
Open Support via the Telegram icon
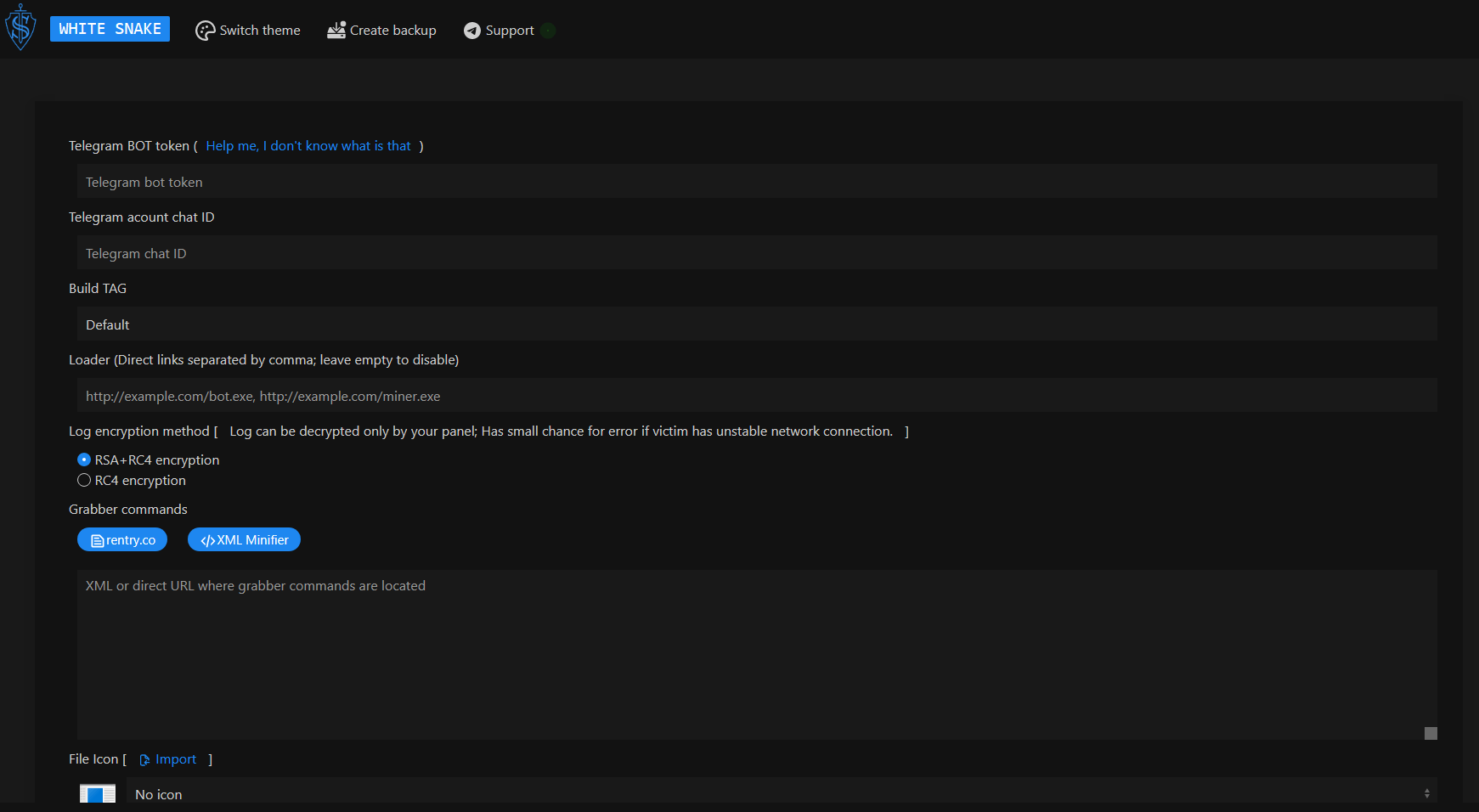pos(472,31)
